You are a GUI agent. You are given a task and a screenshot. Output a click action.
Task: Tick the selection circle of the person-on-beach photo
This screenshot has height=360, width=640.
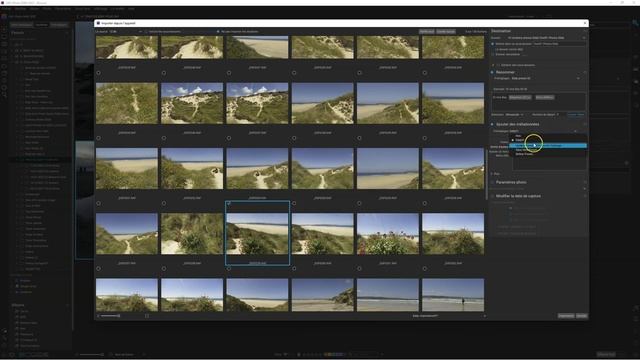point(425,269)
